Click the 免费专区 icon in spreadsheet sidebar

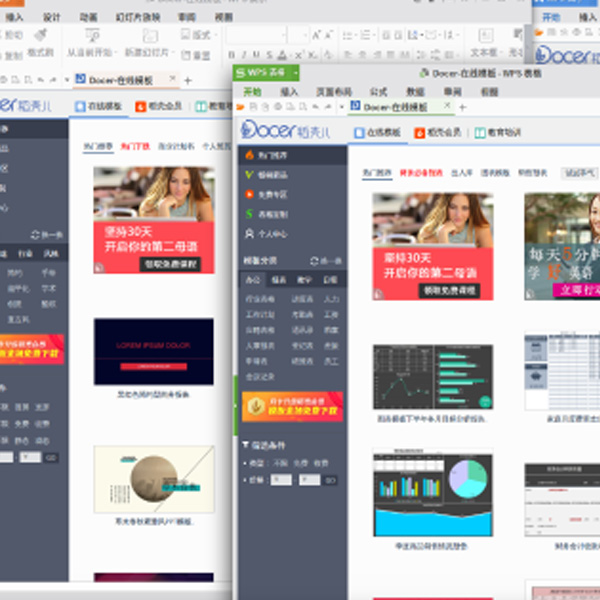(x=249, y=194)
